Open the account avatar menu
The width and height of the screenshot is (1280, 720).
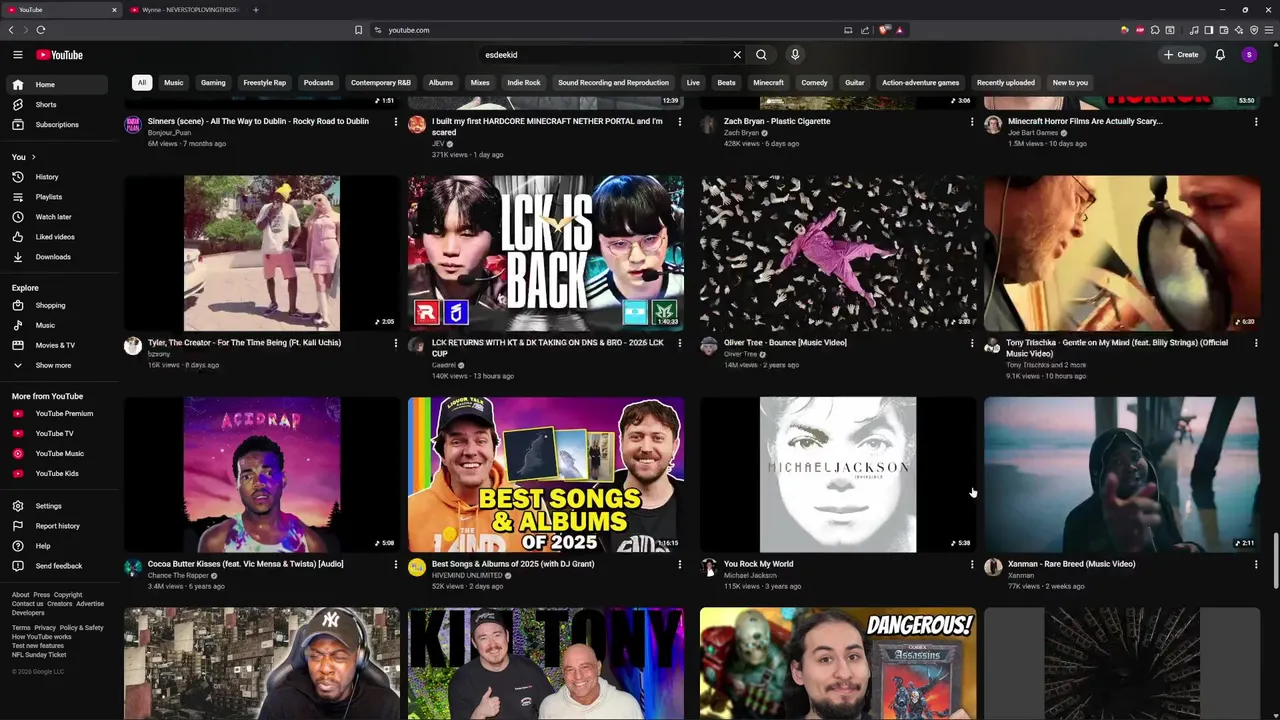(x=1249, y=55)
